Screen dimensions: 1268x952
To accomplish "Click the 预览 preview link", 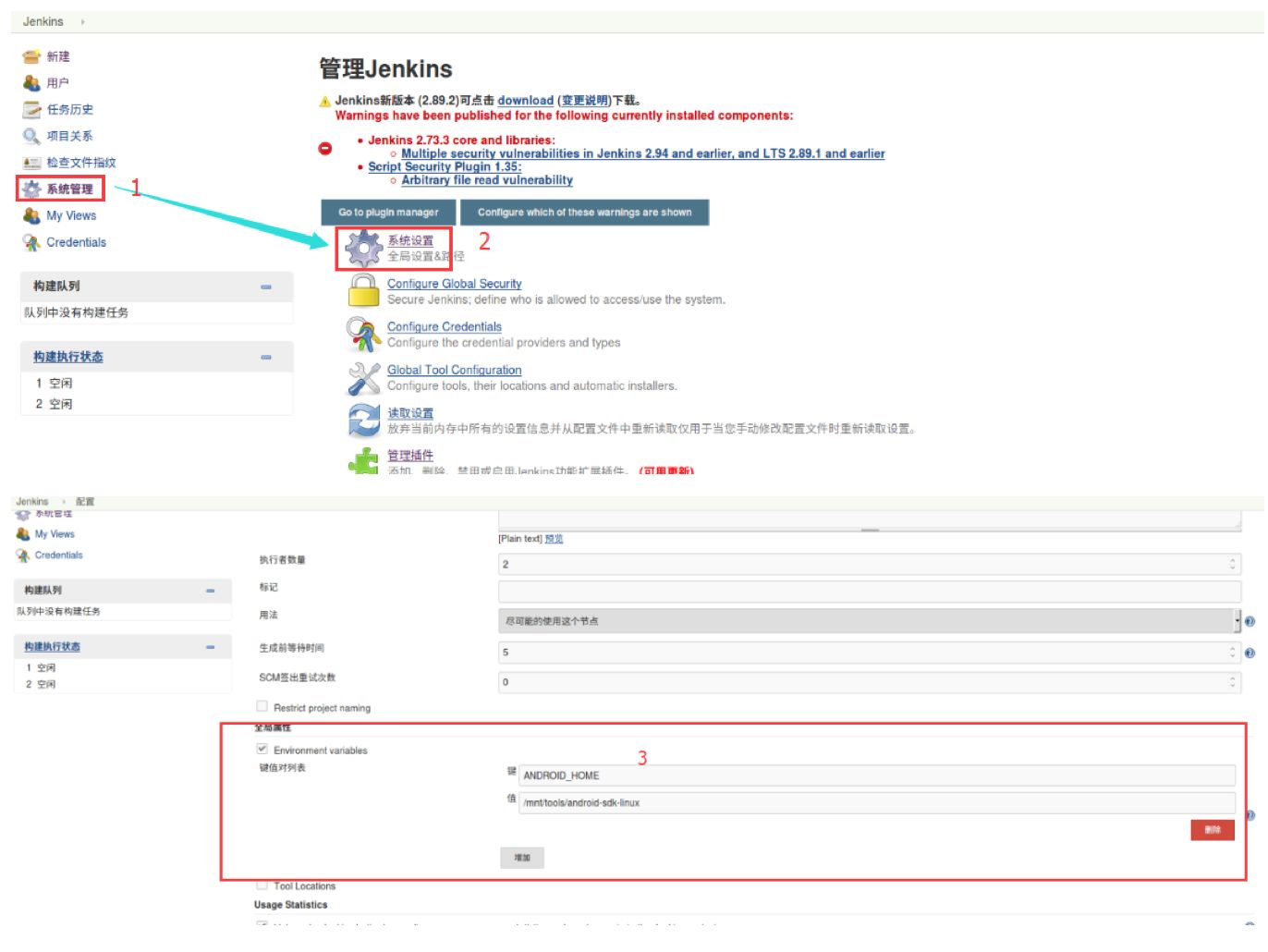I will (554, 539).
